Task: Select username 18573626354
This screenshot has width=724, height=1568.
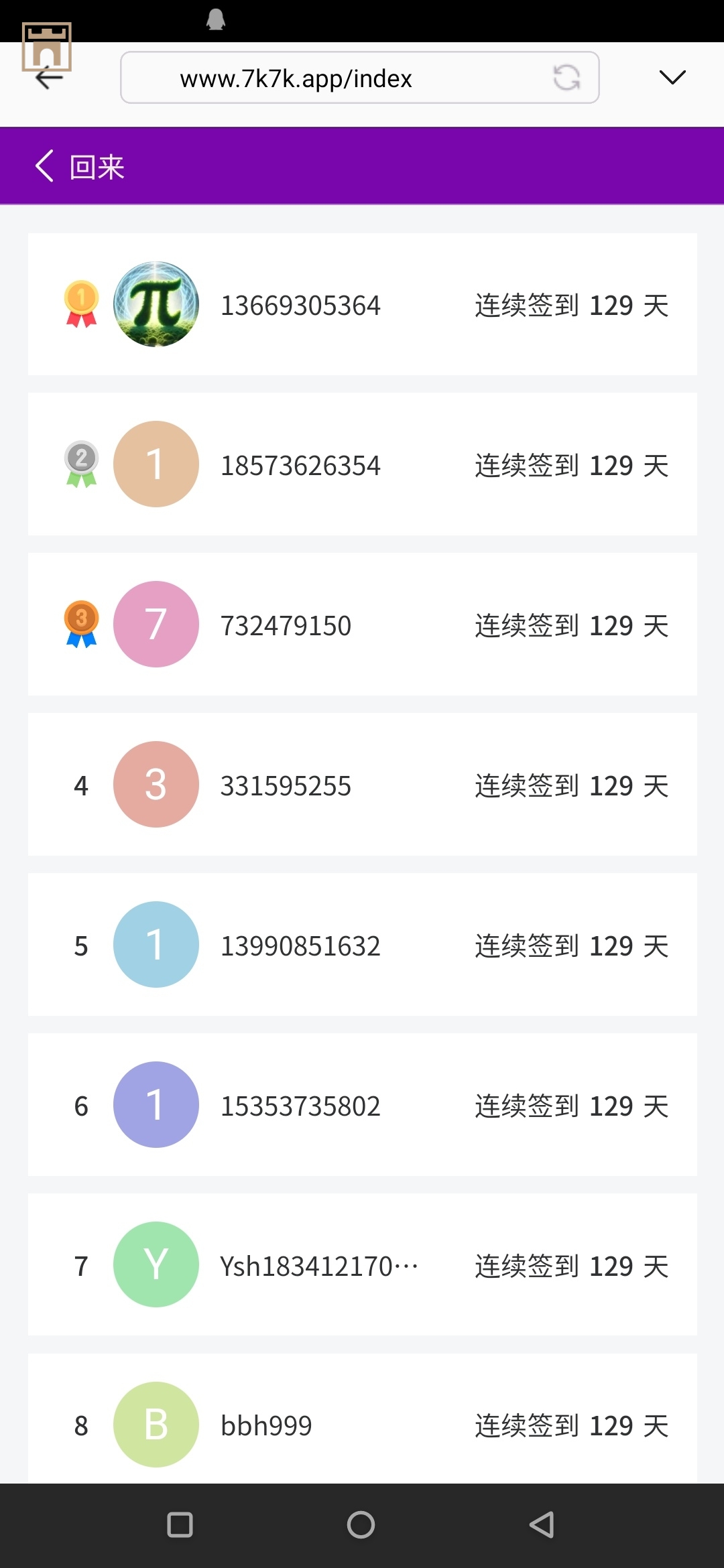Action: (x=300, y=466)
